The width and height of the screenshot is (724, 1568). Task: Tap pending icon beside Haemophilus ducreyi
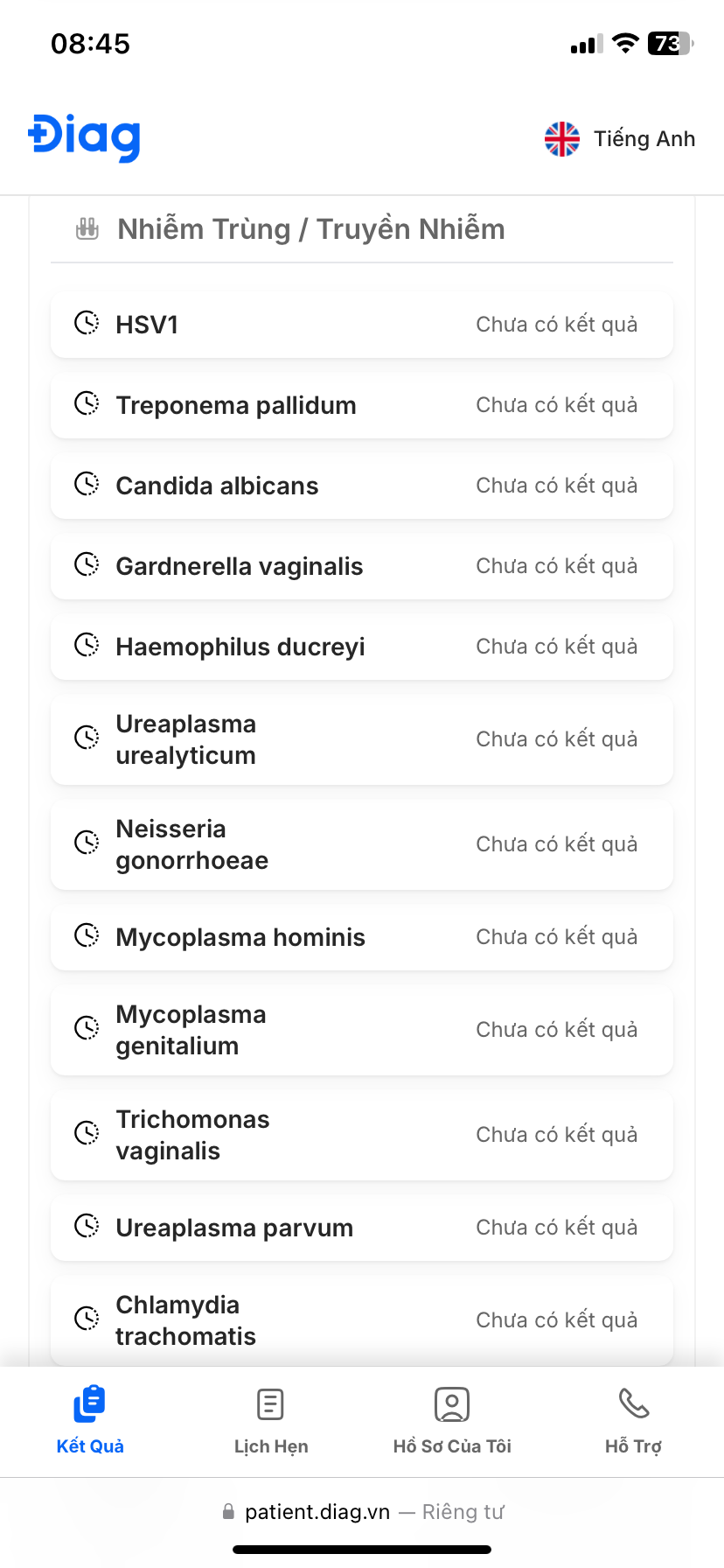click(x=87, y=646)
